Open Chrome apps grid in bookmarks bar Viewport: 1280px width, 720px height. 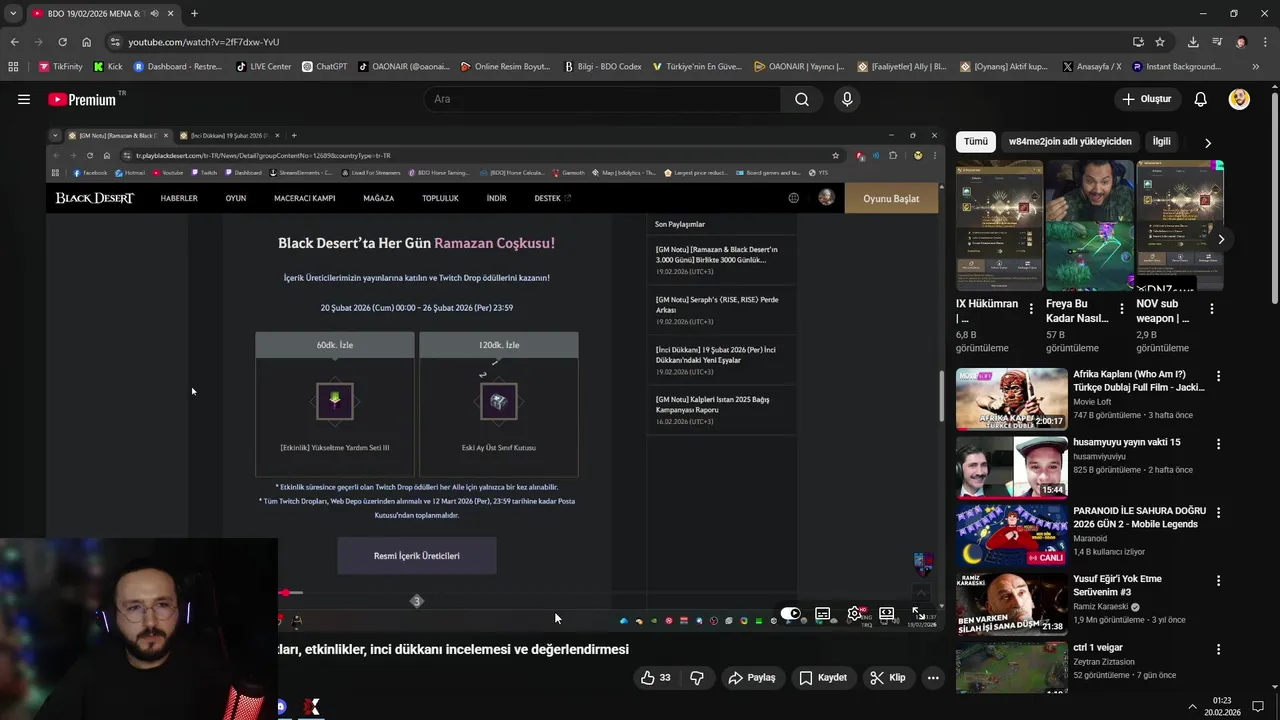(x=13, y=67)
